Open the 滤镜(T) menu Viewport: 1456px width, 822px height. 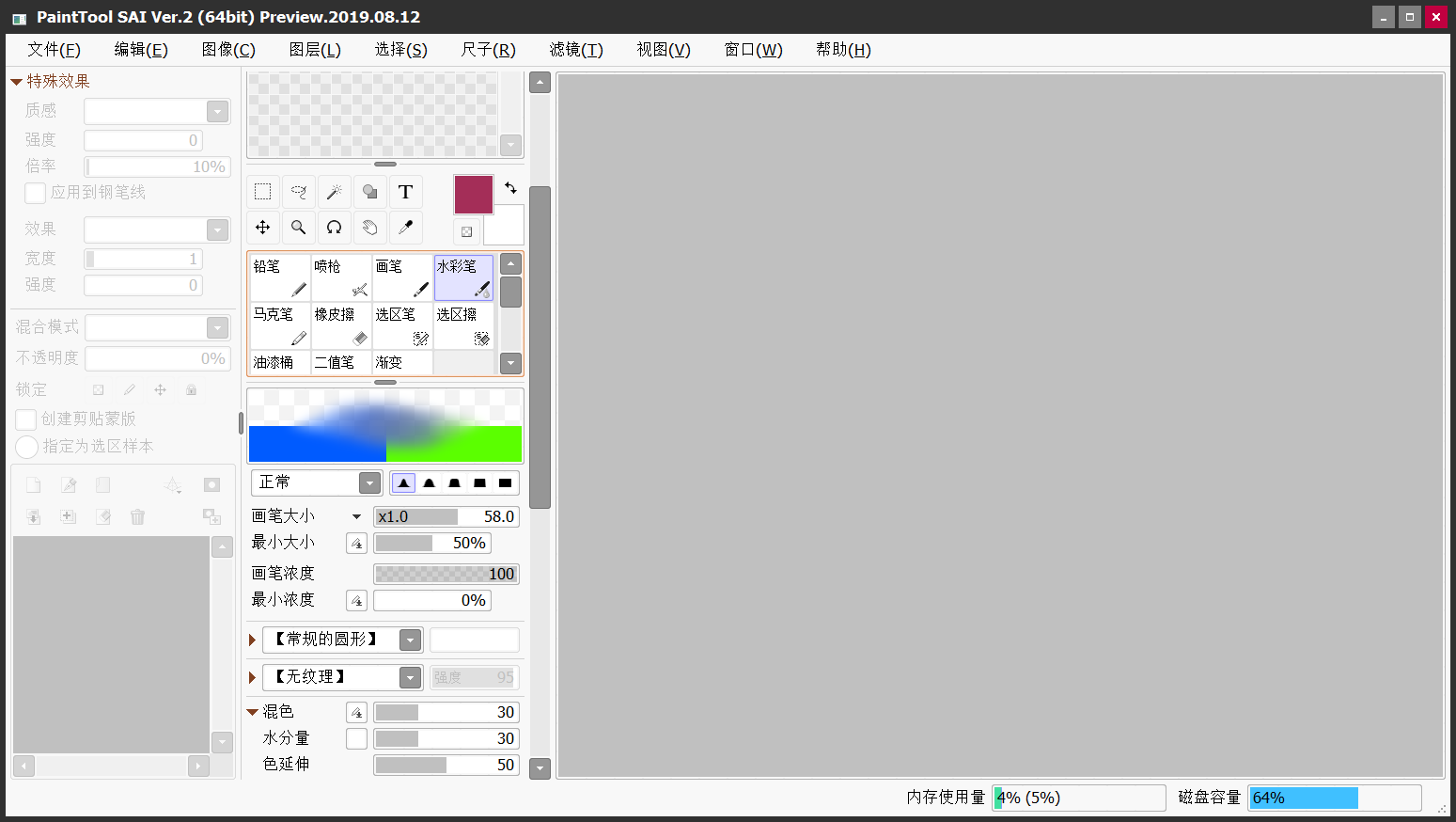576,50
